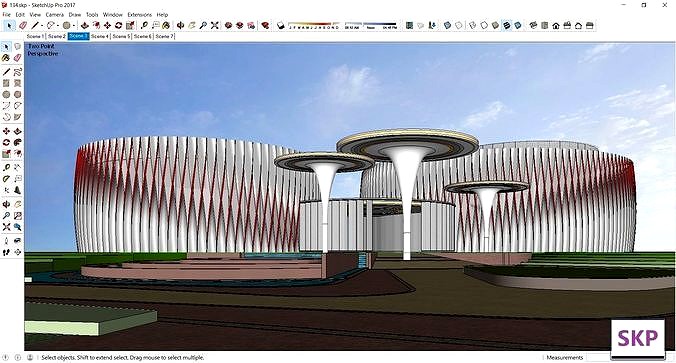Click the shadow date month slider
The width and height of the screenshot is (676, 363).
(x=314, y=25)
